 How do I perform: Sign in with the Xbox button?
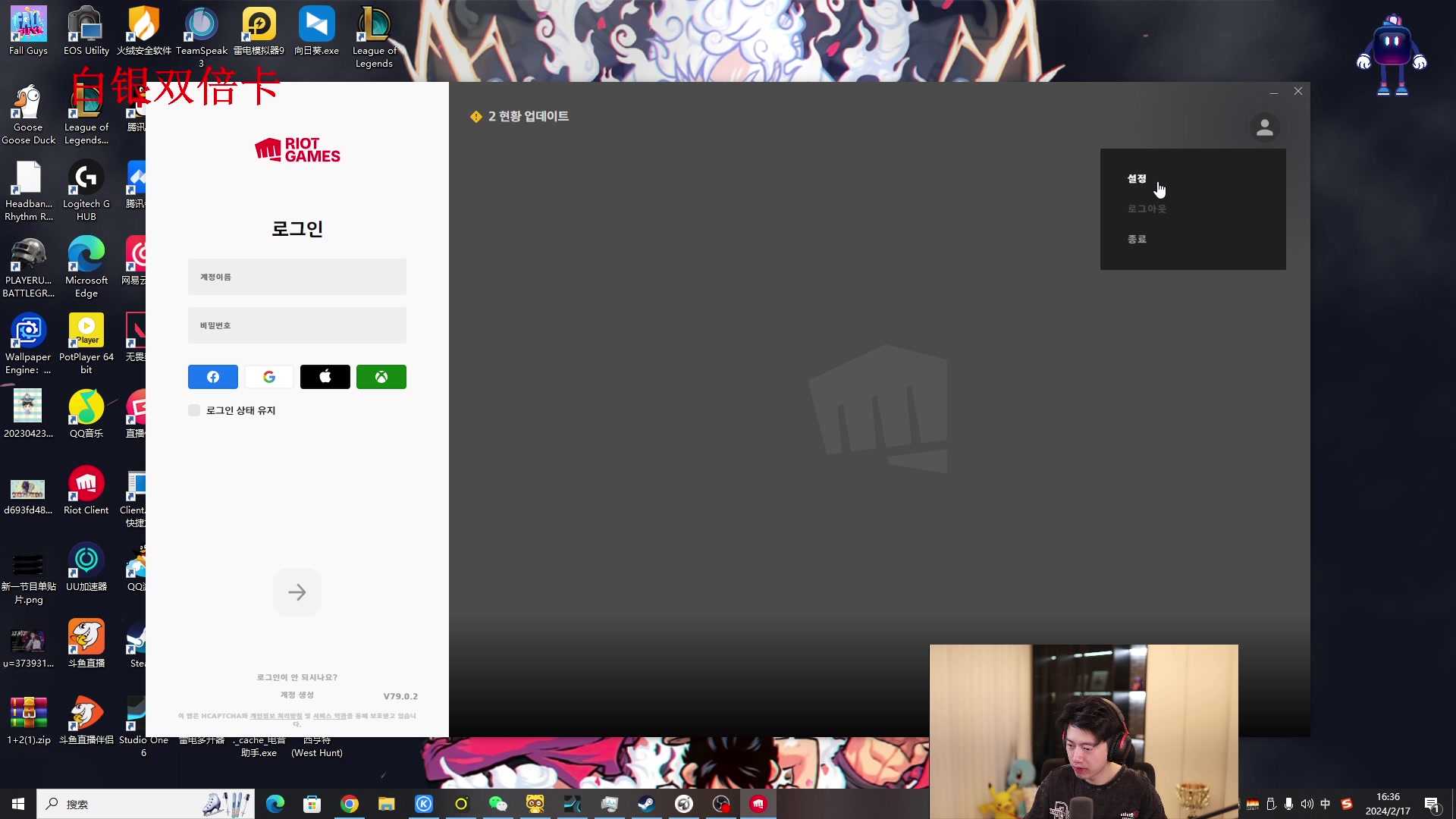(x=381, y=377)
